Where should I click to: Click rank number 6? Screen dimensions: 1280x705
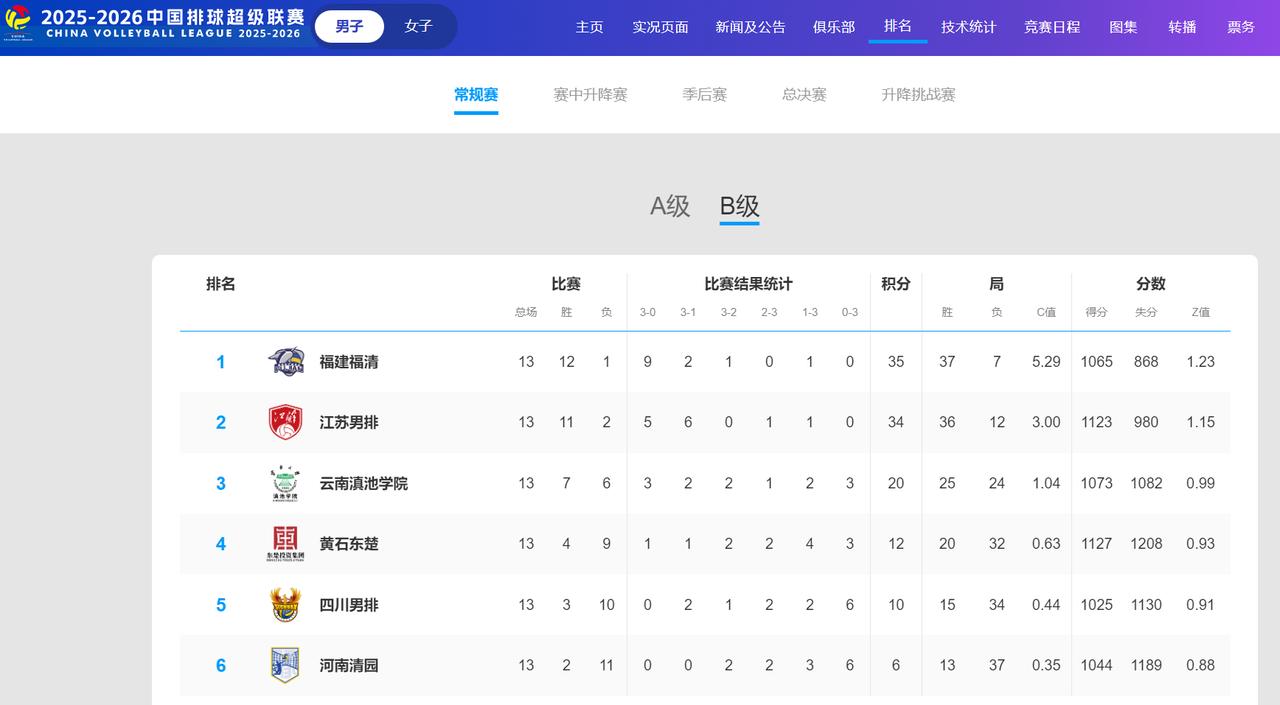click(x=221, y=665)
